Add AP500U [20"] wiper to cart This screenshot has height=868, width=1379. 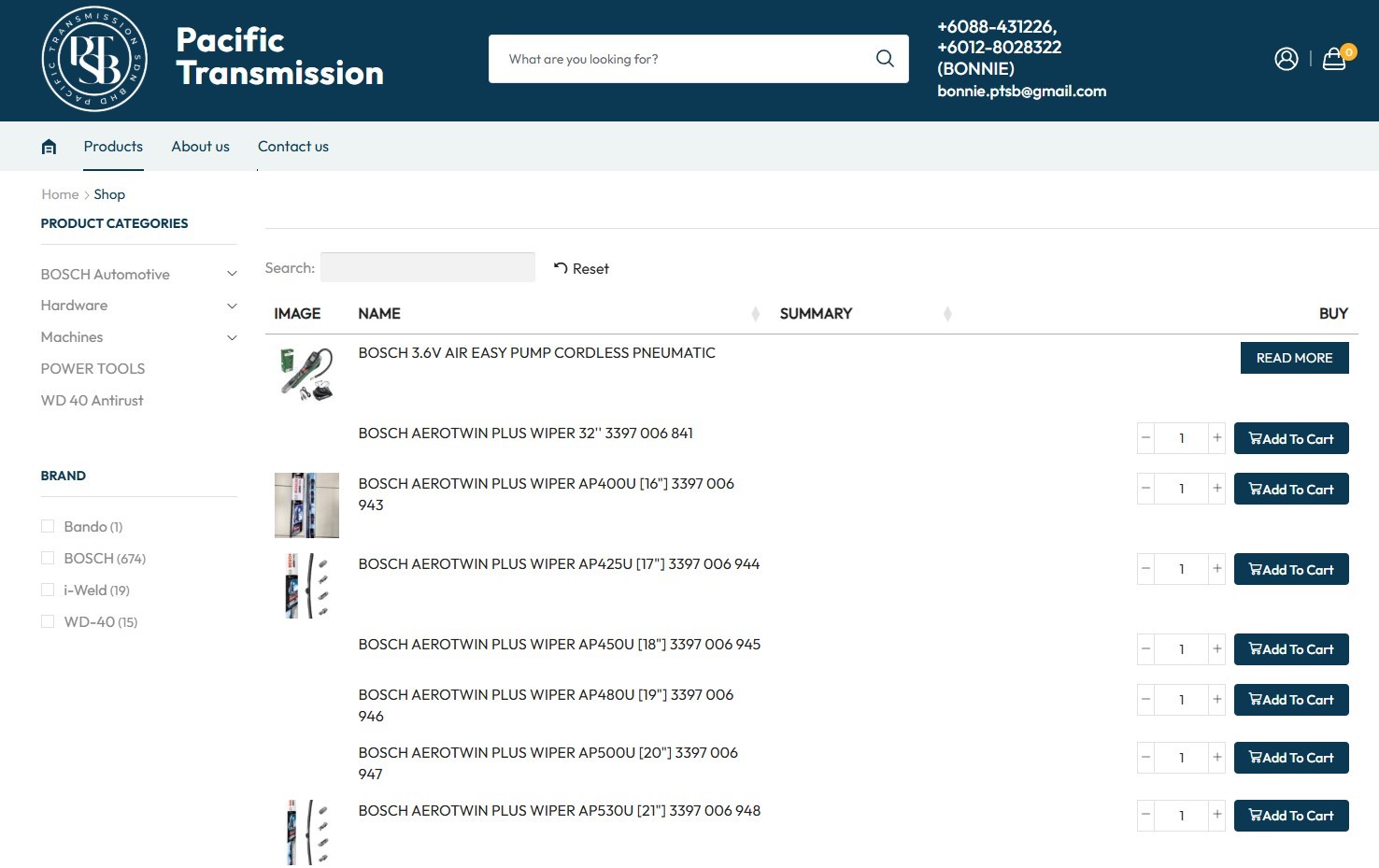click(x=1291, y=758)
